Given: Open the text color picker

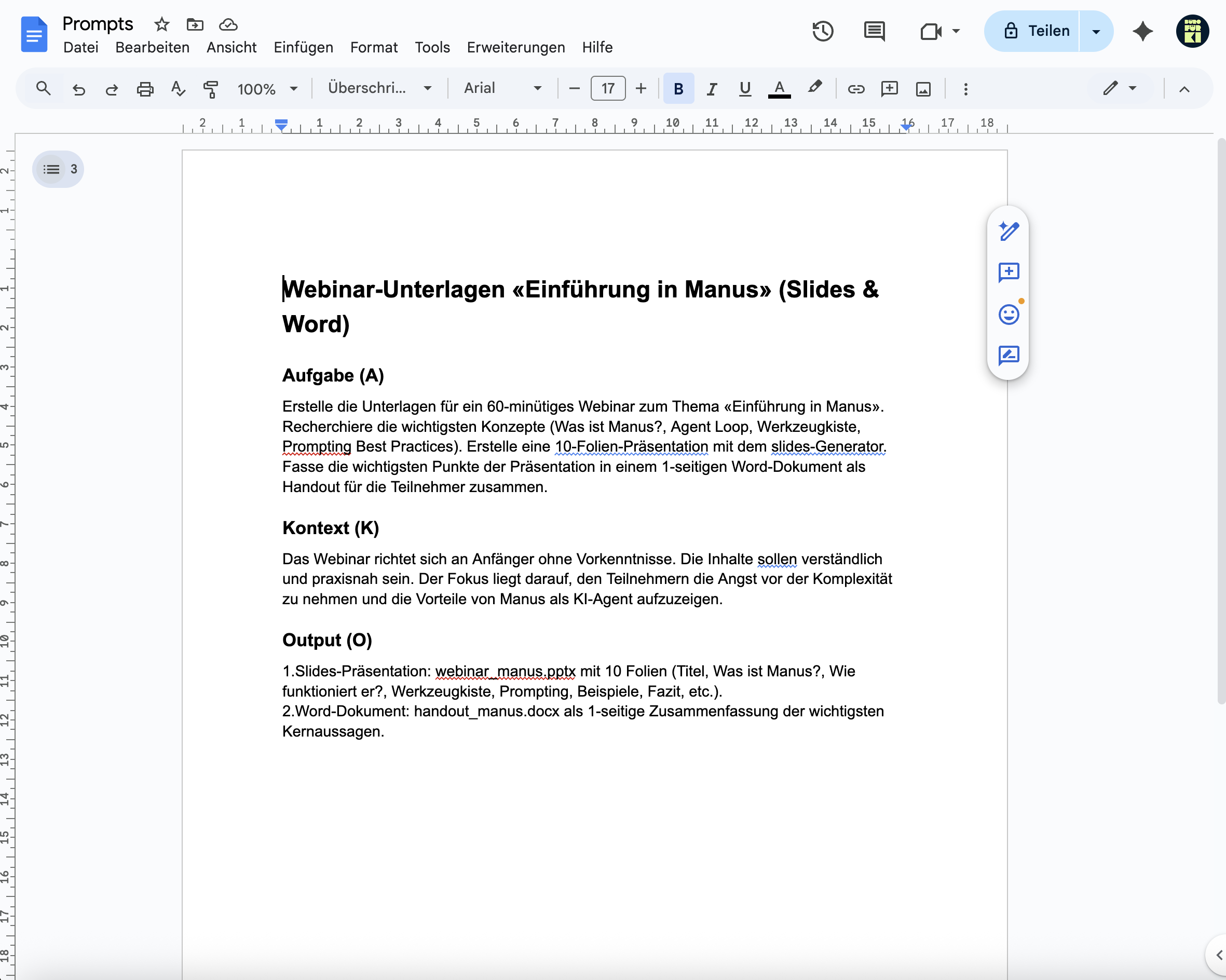Looking at the screenshot, I should click(x=779, y=89).
